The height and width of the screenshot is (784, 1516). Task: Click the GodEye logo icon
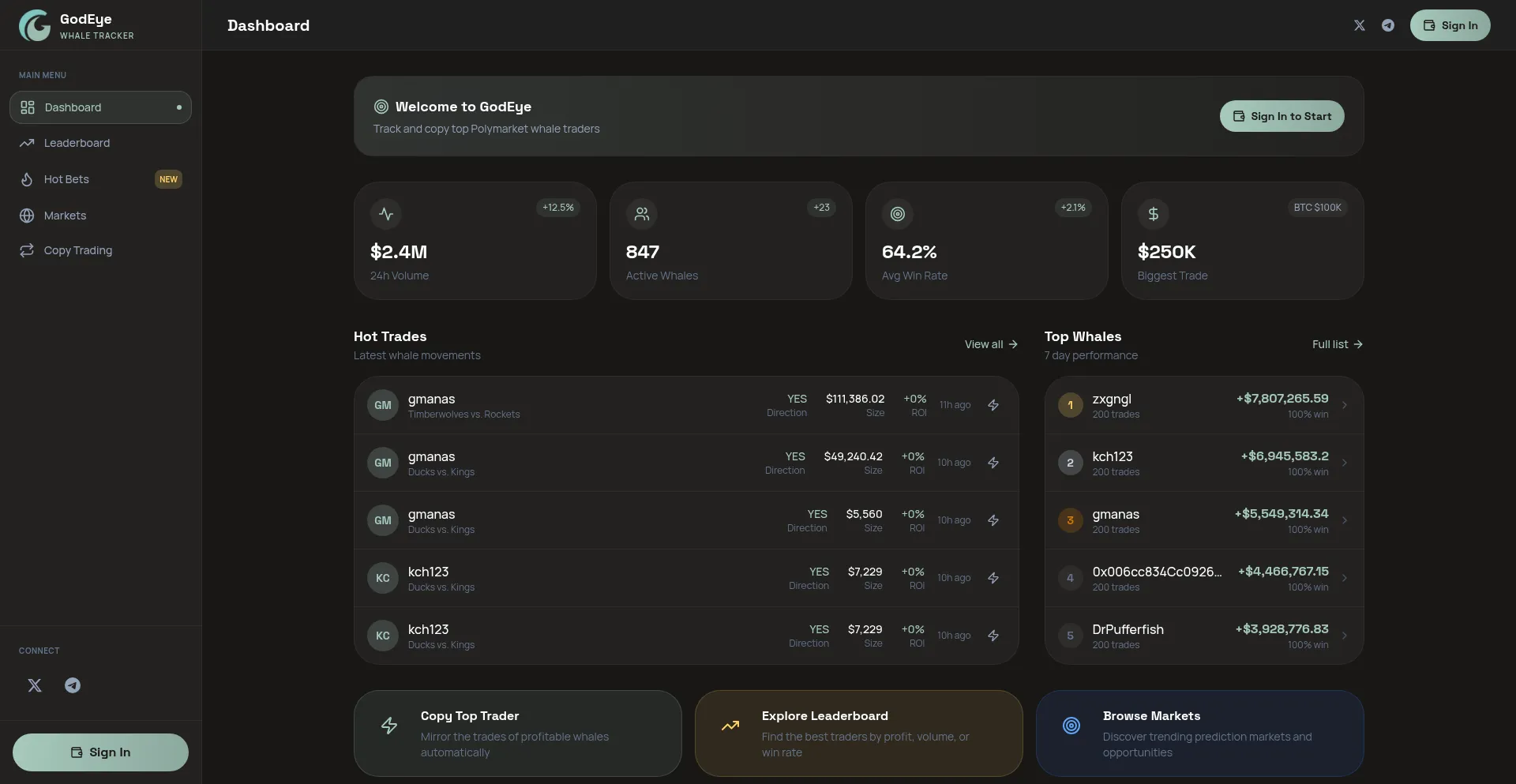[x=35, y=25]
